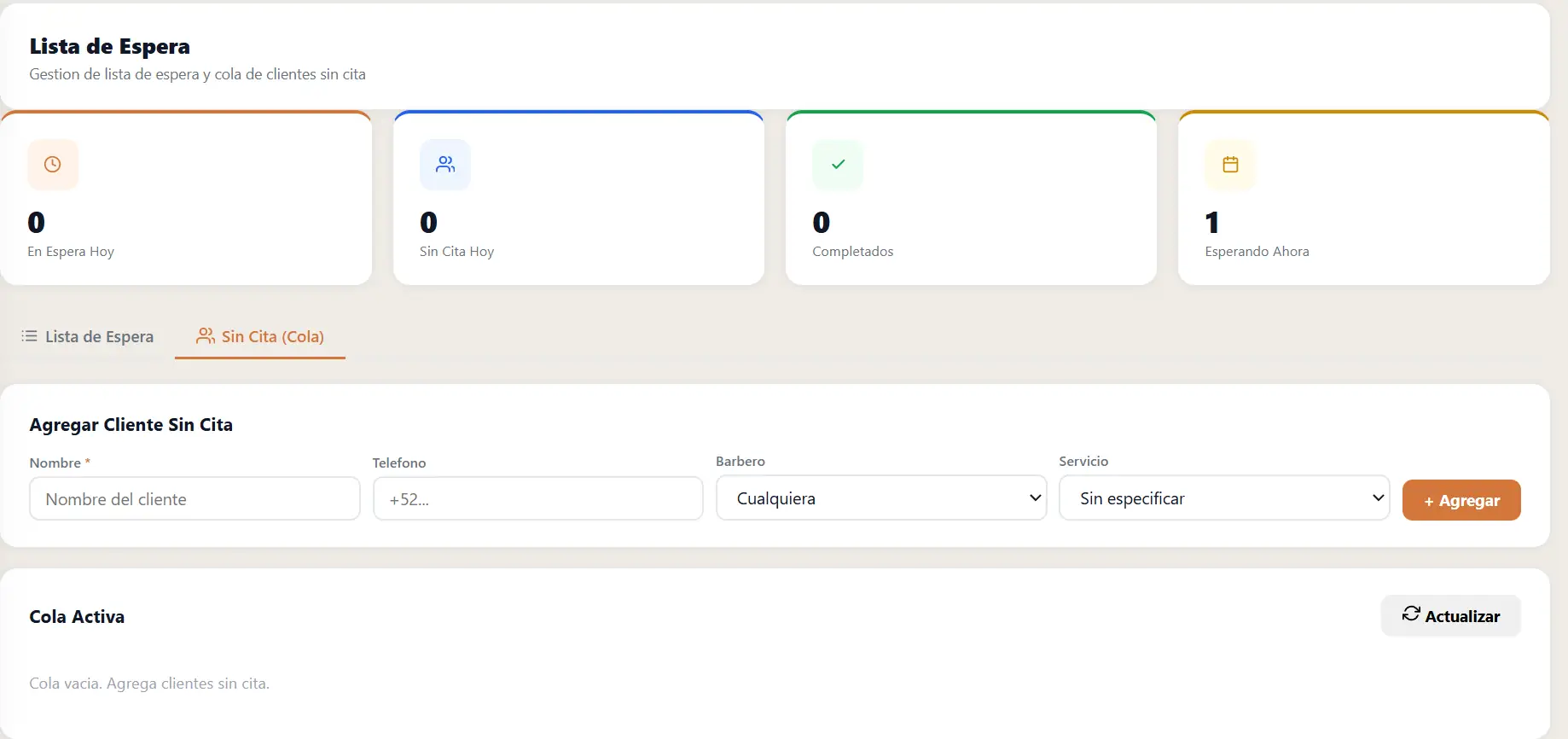This screenshot has height=739, width=1568.
Task: Click the Sin Cita Hoy label
Action: click(457, 252)
